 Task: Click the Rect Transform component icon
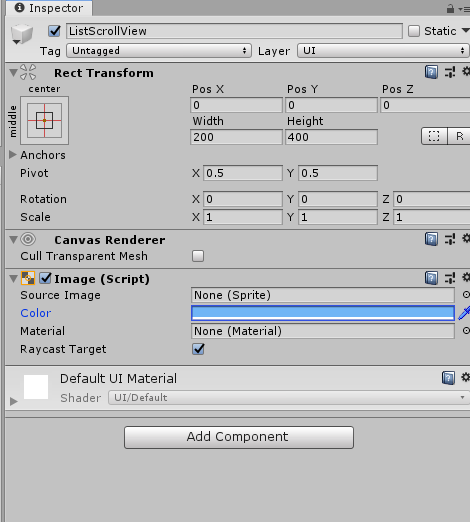coord(28,72)
